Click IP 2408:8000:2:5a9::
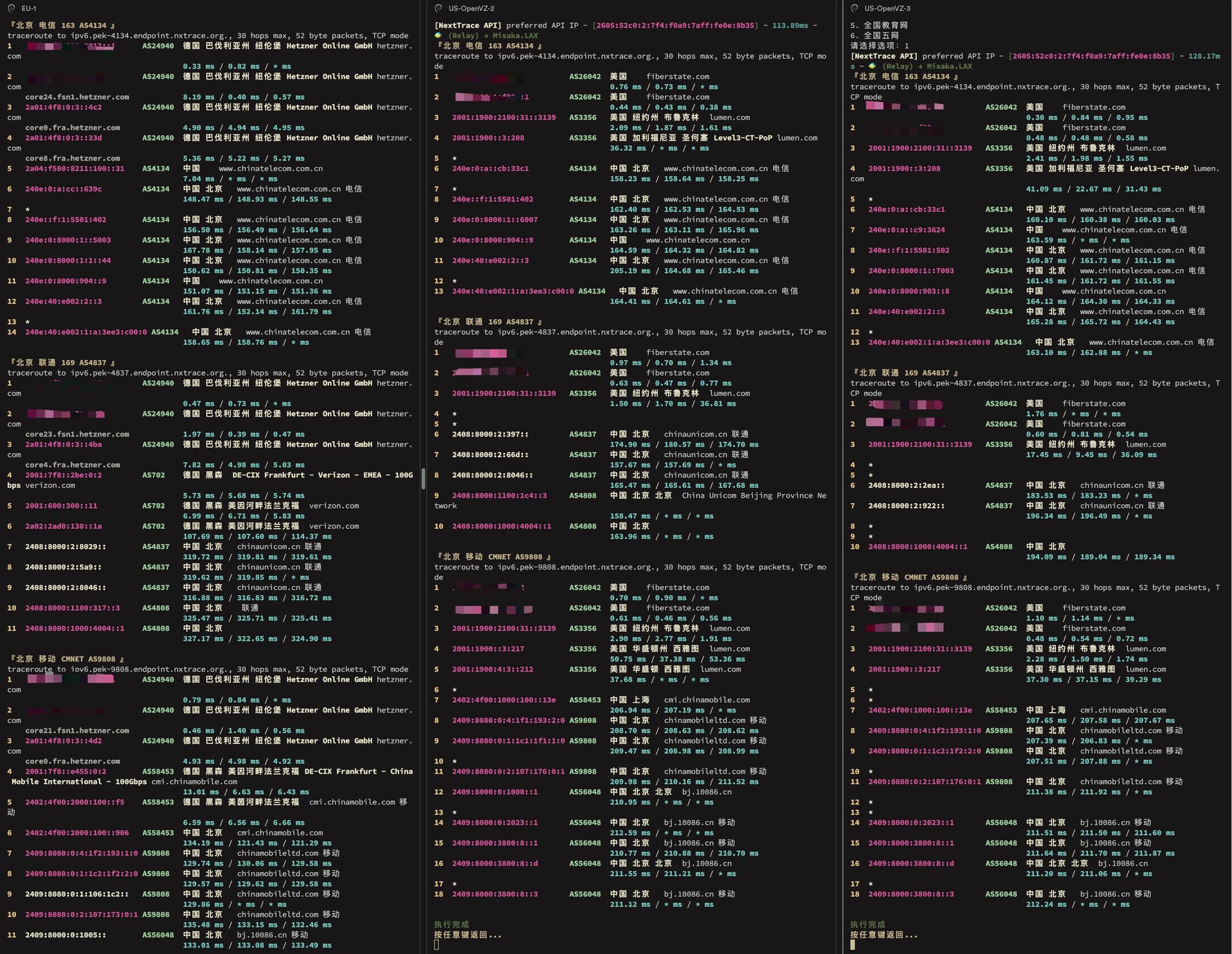The height and width of the screenshot is (954, 1232). pos(64,567)
